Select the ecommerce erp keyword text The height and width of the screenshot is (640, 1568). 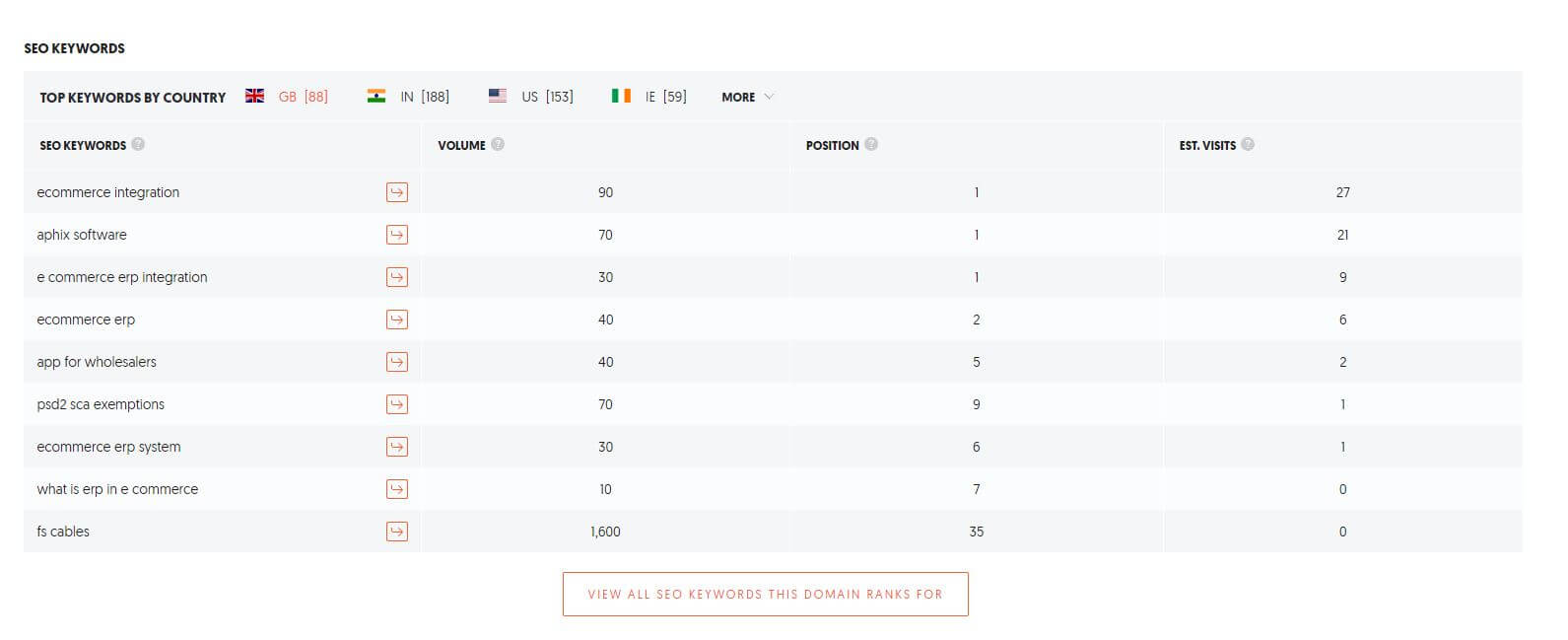[x=86, y=320]
